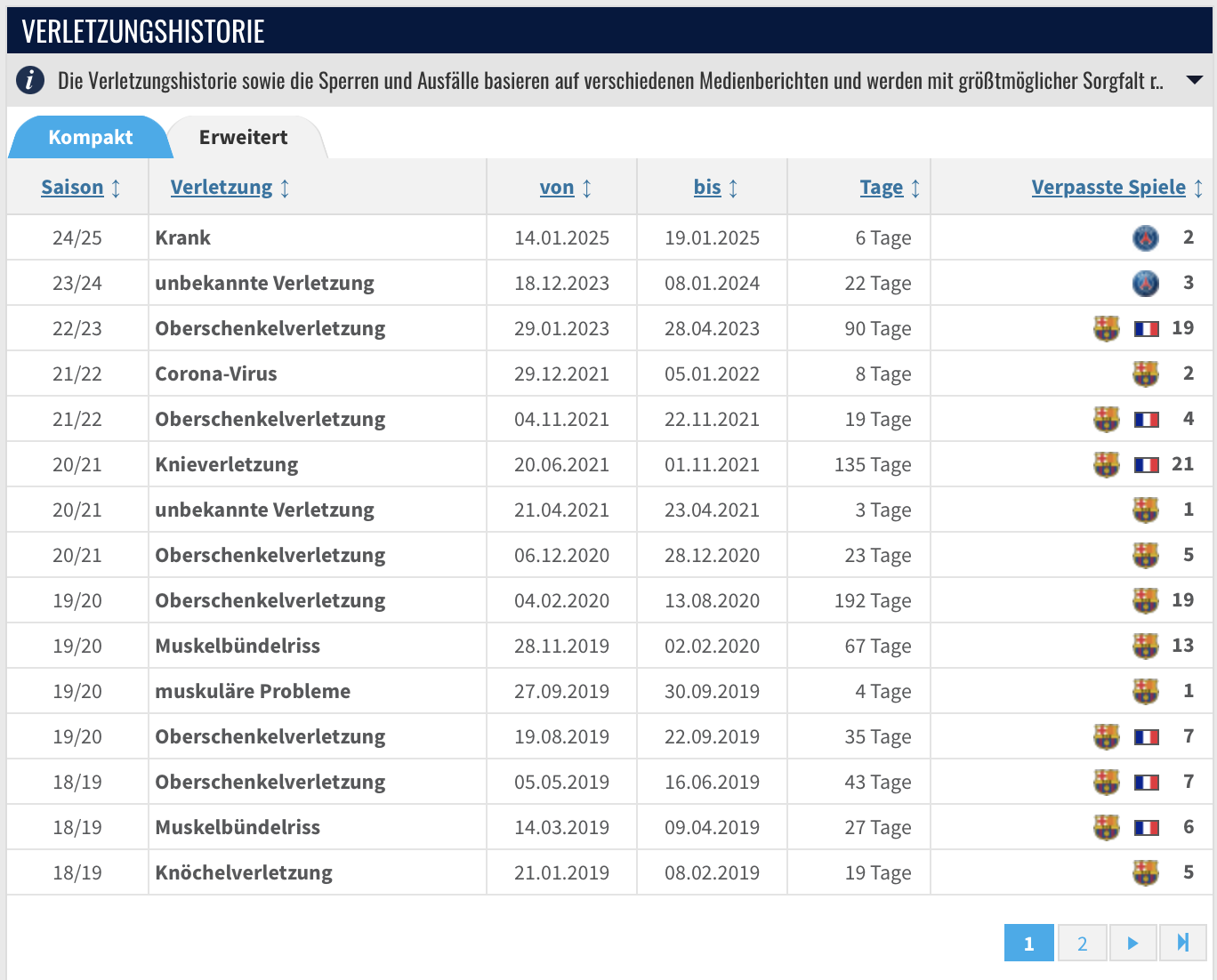Click Barcelona crest in 05.05.2019 Oberschenkelverletzung row
This screenshot has height=980, width=1217.
[1107, 782]
